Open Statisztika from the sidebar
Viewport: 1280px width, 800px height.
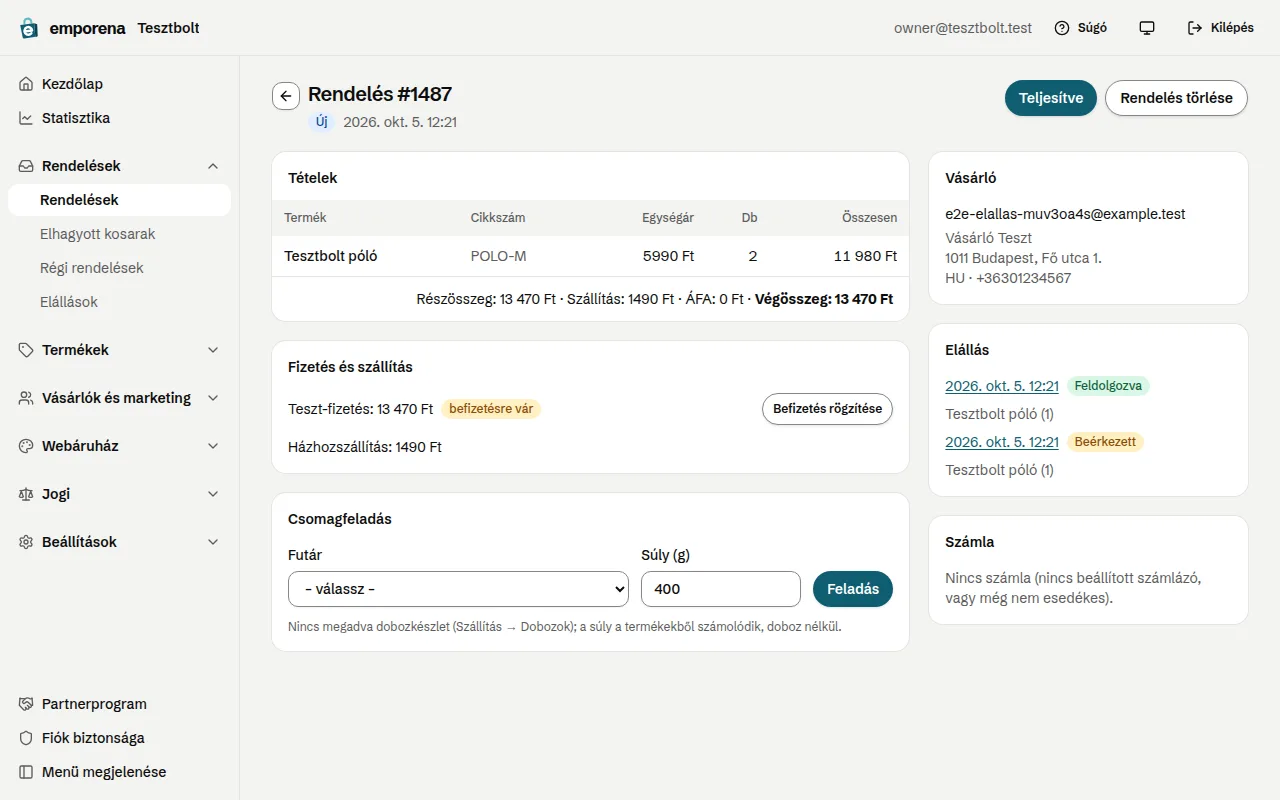coord(120,118)
